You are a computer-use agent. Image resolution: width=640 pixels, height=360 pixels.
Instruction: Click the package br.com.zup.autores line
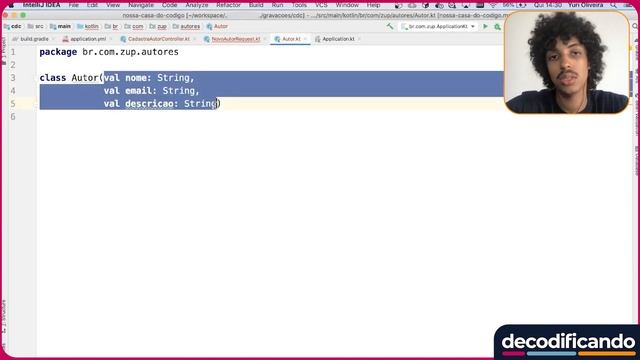[109, 52]
